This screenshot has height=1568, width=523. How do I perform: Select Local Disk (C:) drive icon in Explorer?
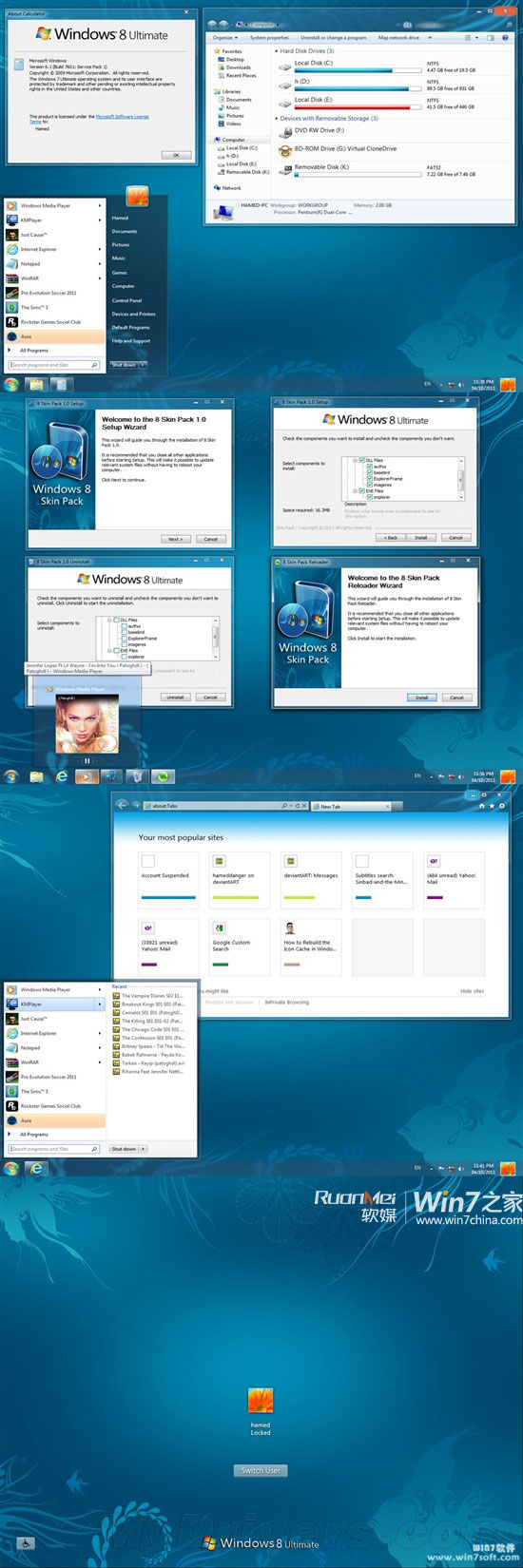[x=285, y=67]
